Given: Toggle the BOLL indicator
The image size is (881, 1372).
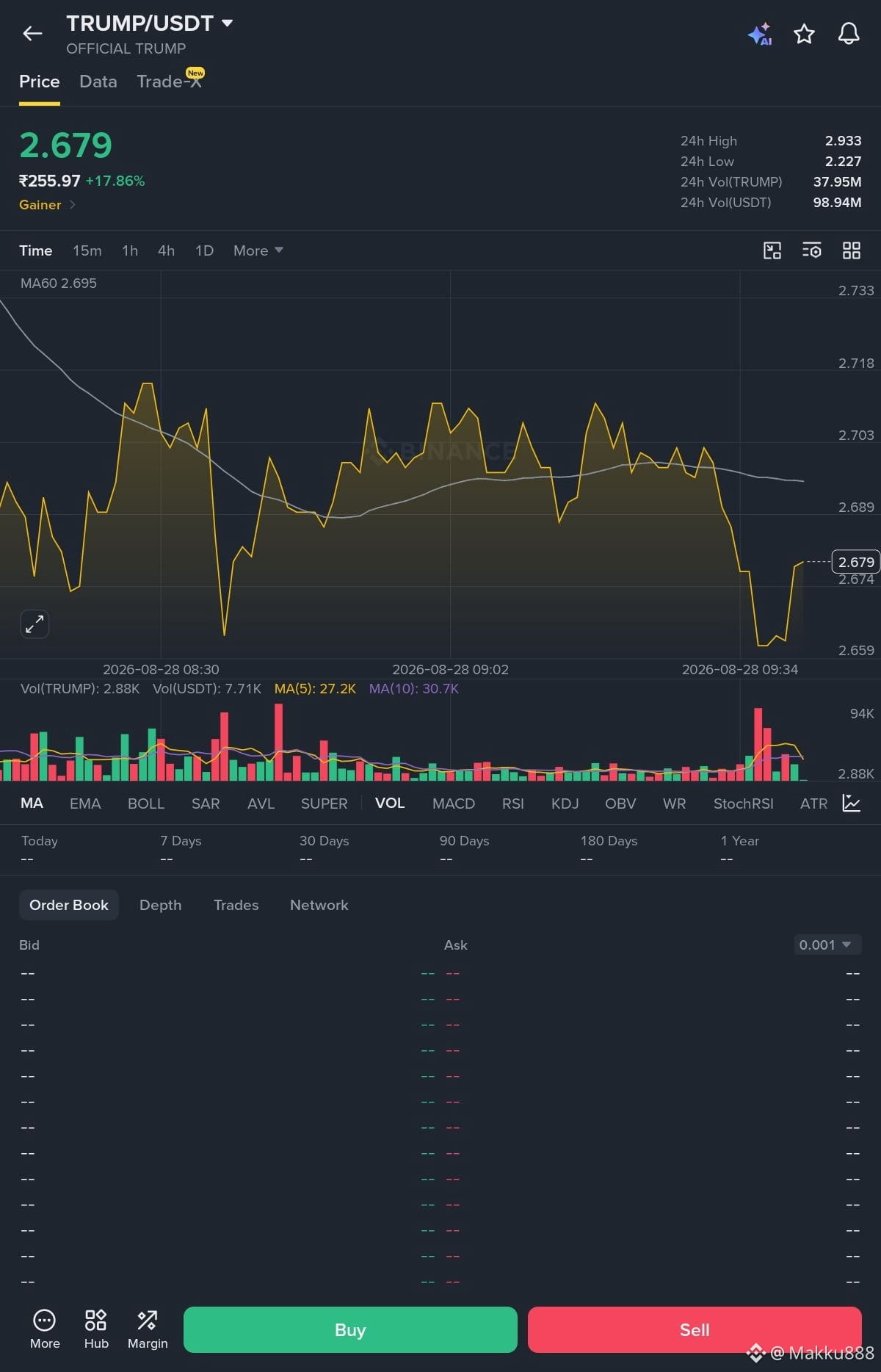Looking at the screenshot, I should pyautogui.click(x=146, y=804).
